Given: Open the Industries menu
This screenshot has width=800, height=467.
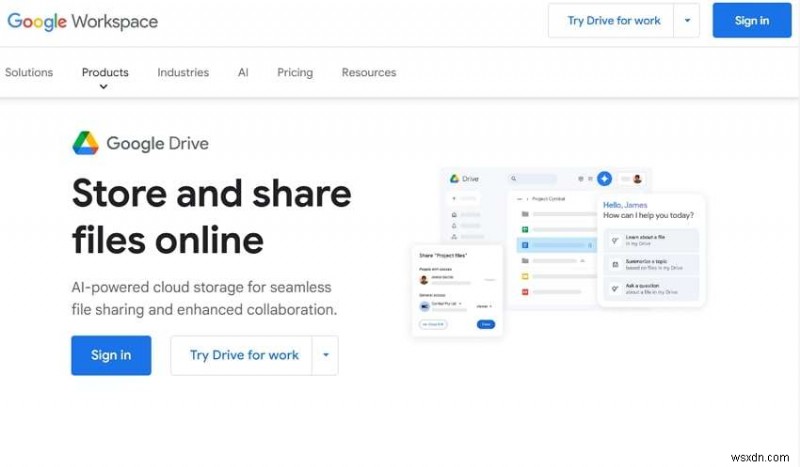Looking at the screenshot, I should (183, 72).
